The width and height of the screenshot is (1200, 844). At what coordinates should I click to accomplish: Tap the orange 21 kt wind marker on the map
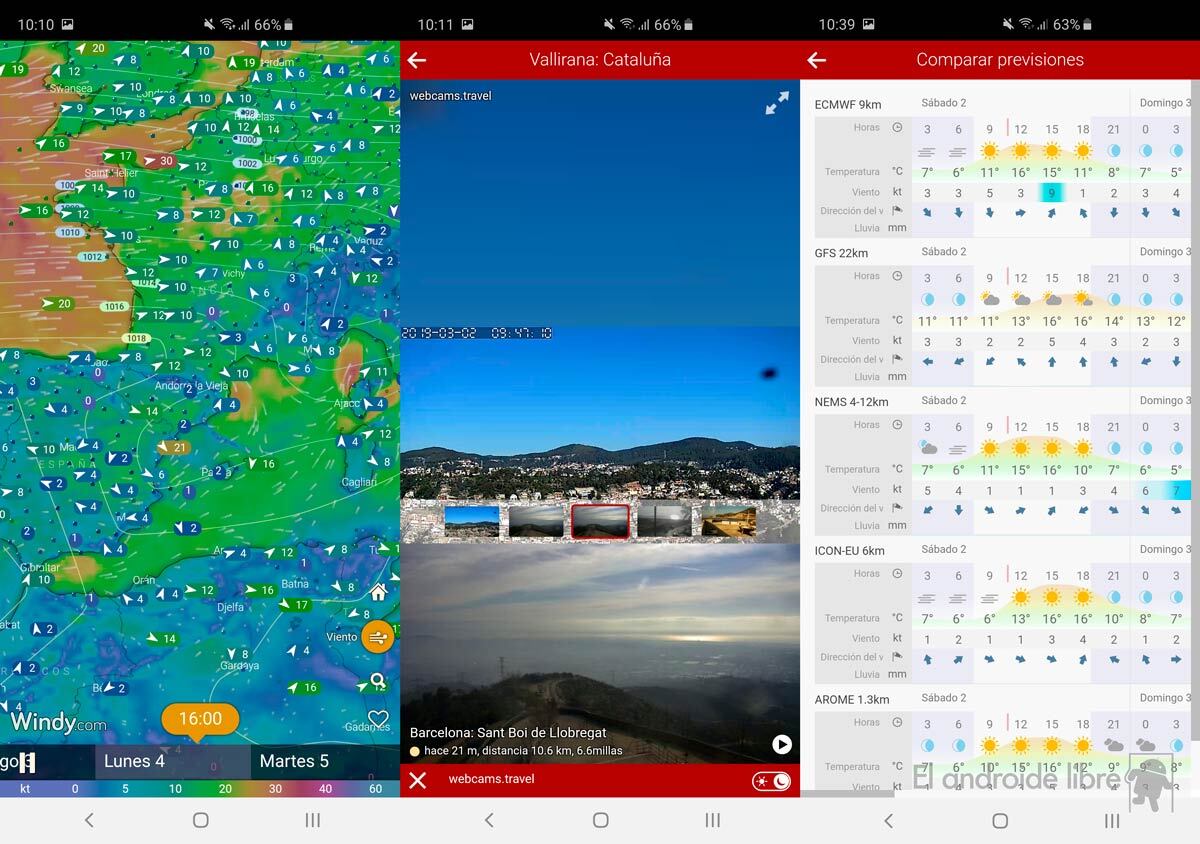pos(175,447)
